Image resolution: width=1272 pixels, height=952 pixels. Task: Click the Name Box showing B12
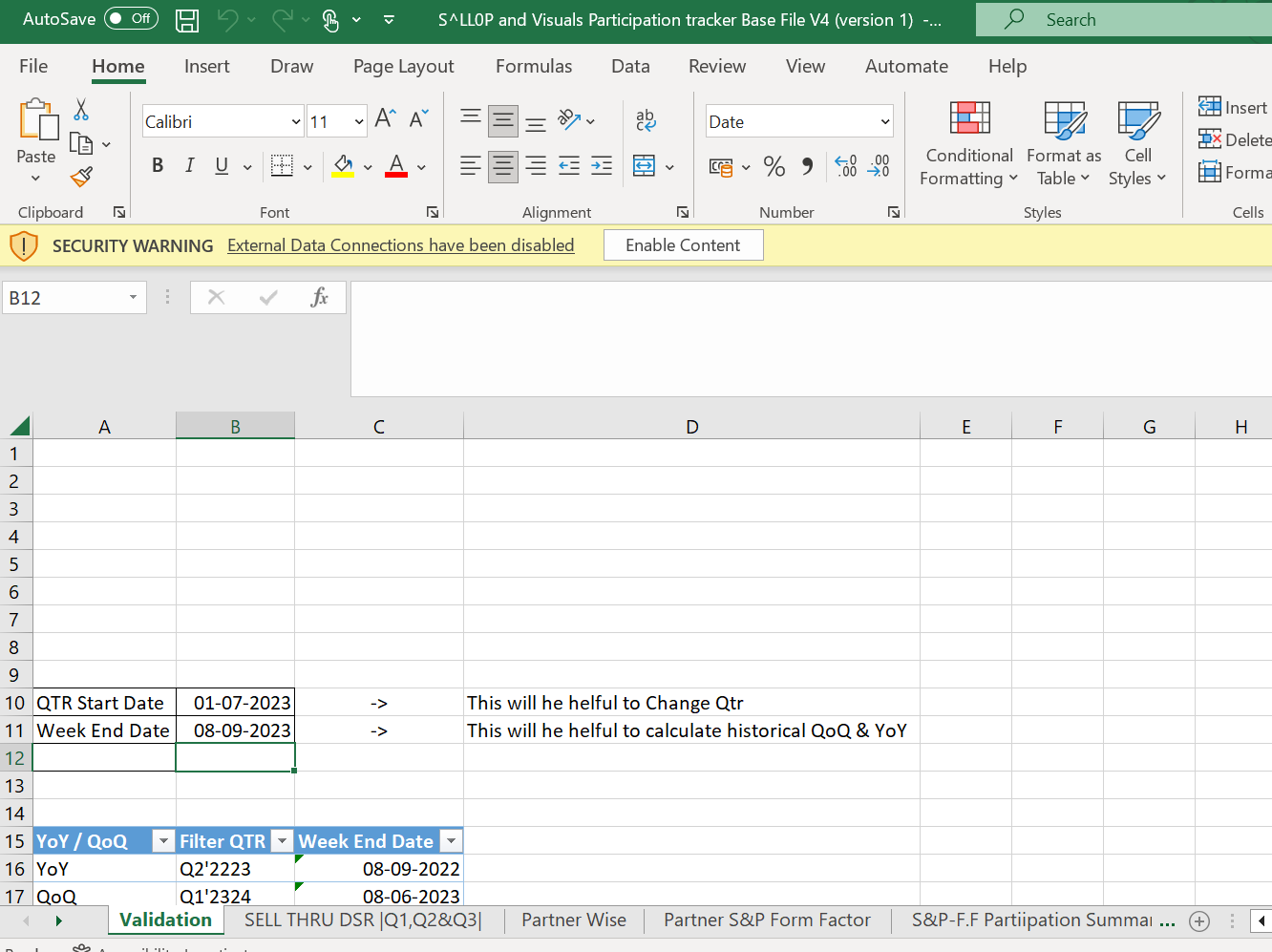point(65,298)
